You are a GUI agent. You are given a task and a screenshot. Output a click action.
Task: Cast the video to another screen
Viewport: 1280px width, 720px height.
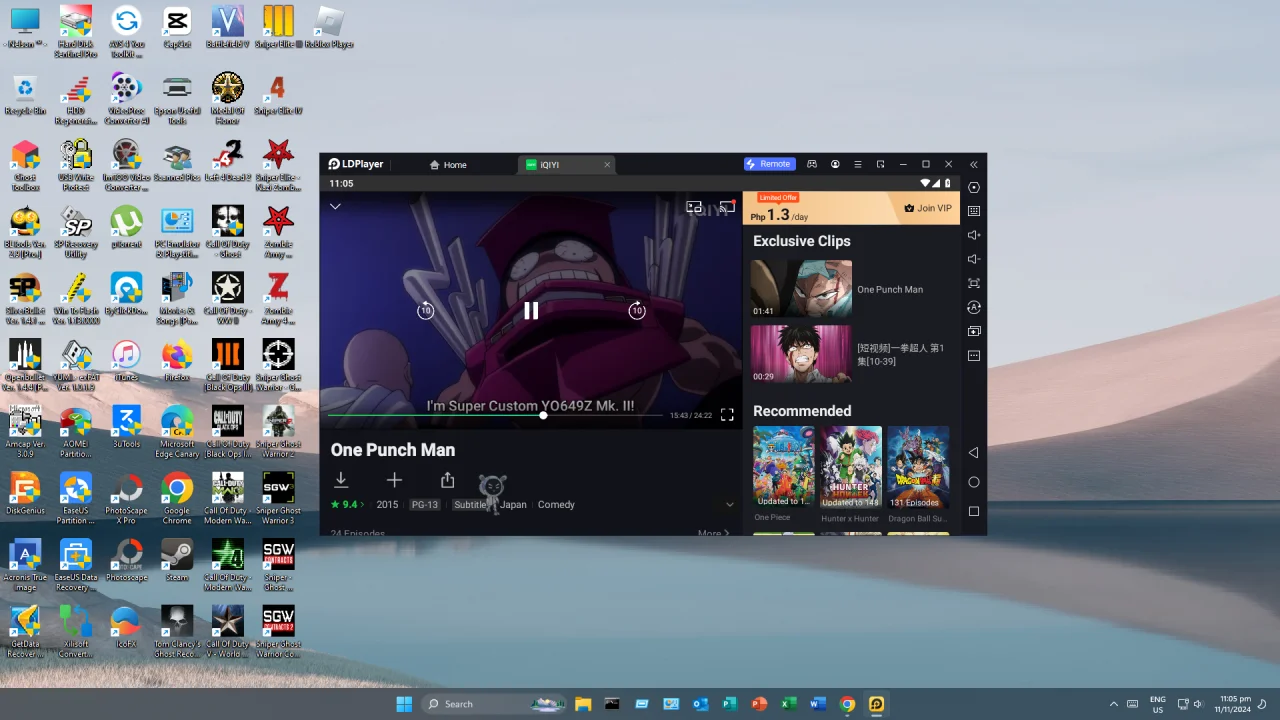point(727,207)
